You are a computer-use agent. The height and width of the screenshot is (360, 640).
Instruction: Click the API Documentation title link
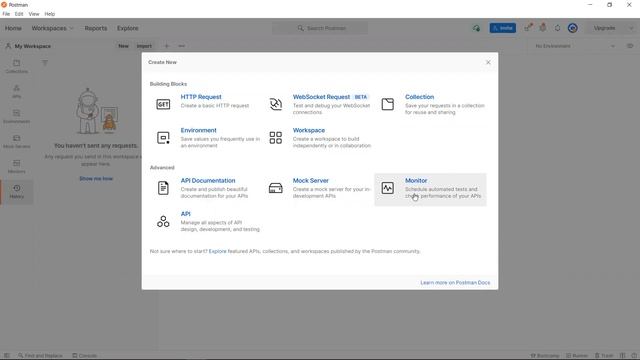pyautogui.click(x=208, y=180)
